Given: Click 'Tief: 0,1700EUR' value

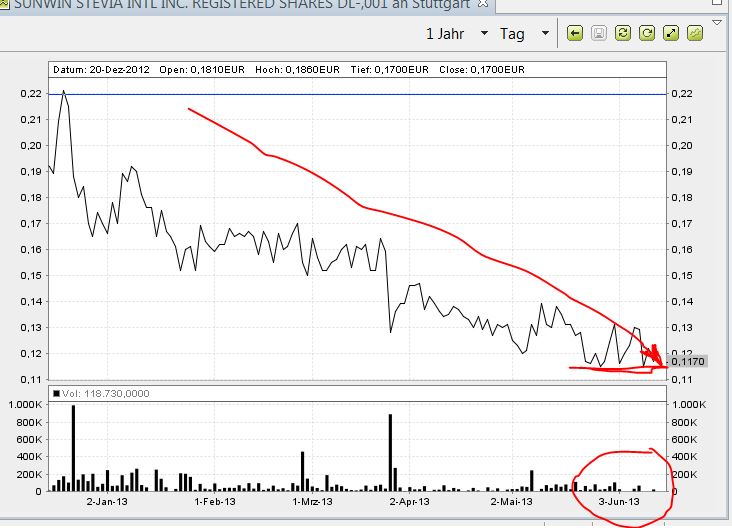Looking at the screenshot, I should click(390, 70).
